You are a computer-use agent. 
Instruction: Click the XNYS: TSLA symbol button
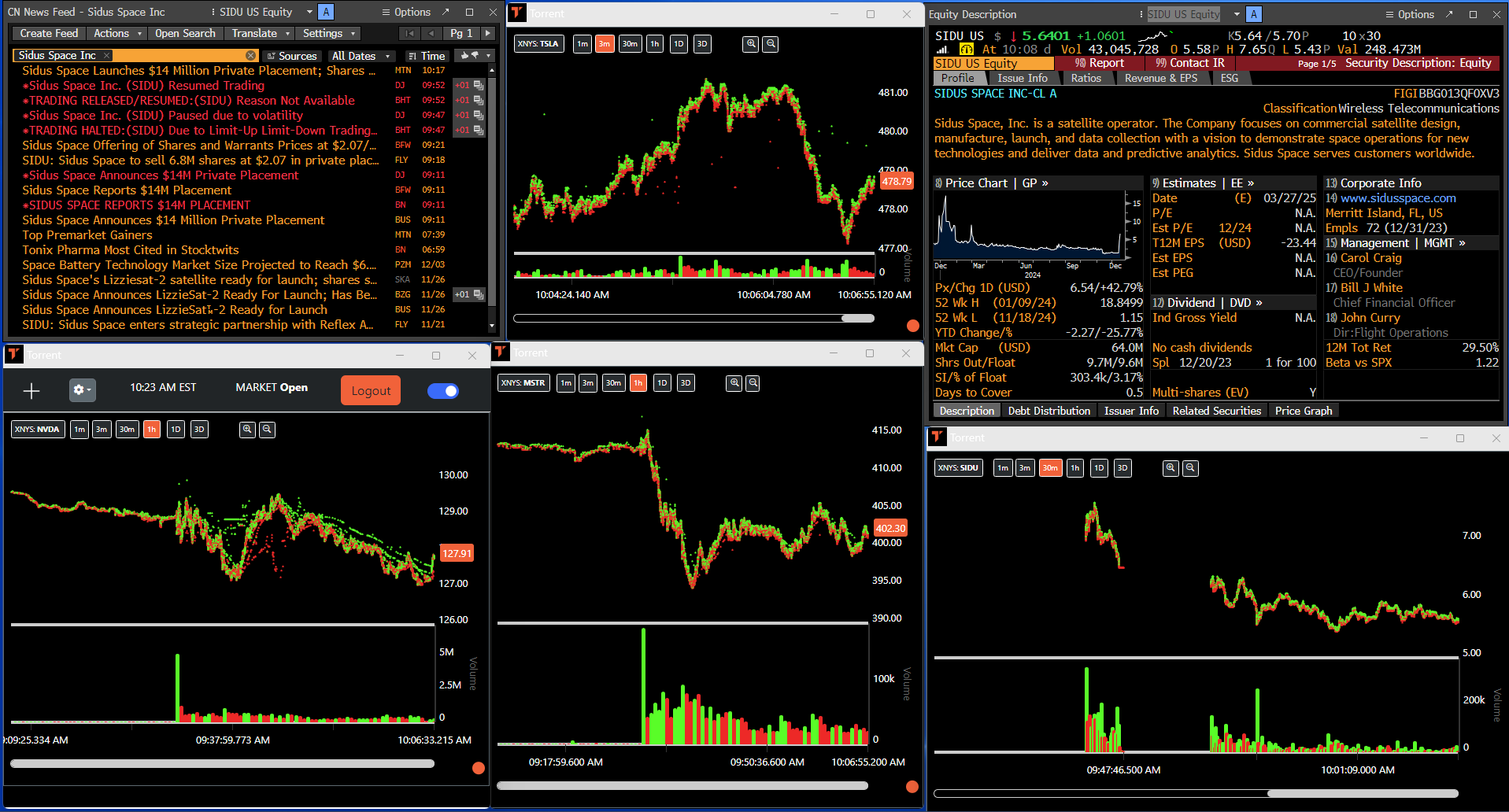pyautogui.click(x=538, y=44)
